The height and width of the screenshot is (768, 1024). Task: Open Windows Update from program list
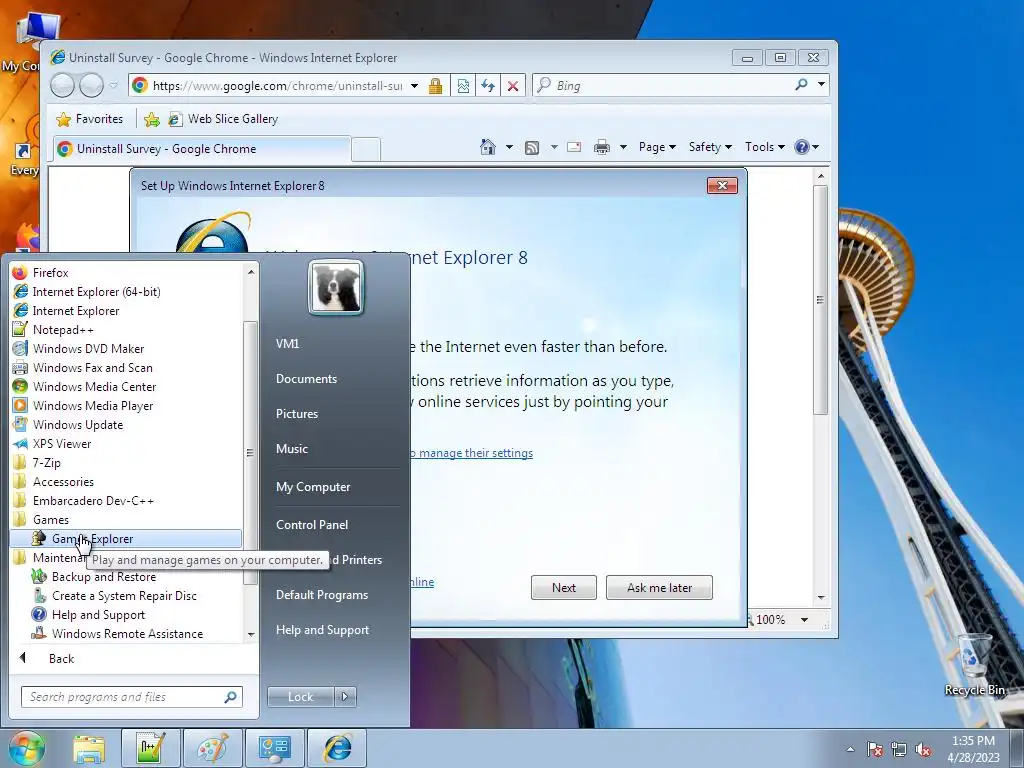point(78,424)
